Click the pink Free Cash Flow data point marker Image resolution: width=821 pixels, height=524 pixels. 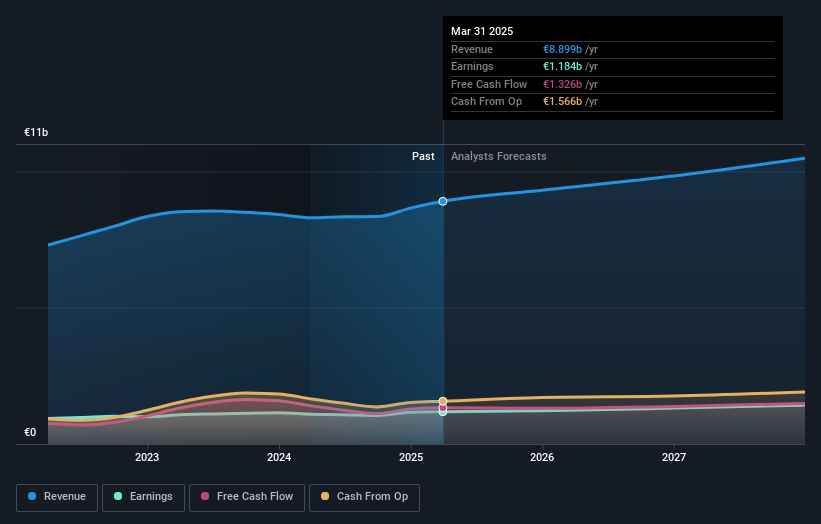[x=443, y=408]
